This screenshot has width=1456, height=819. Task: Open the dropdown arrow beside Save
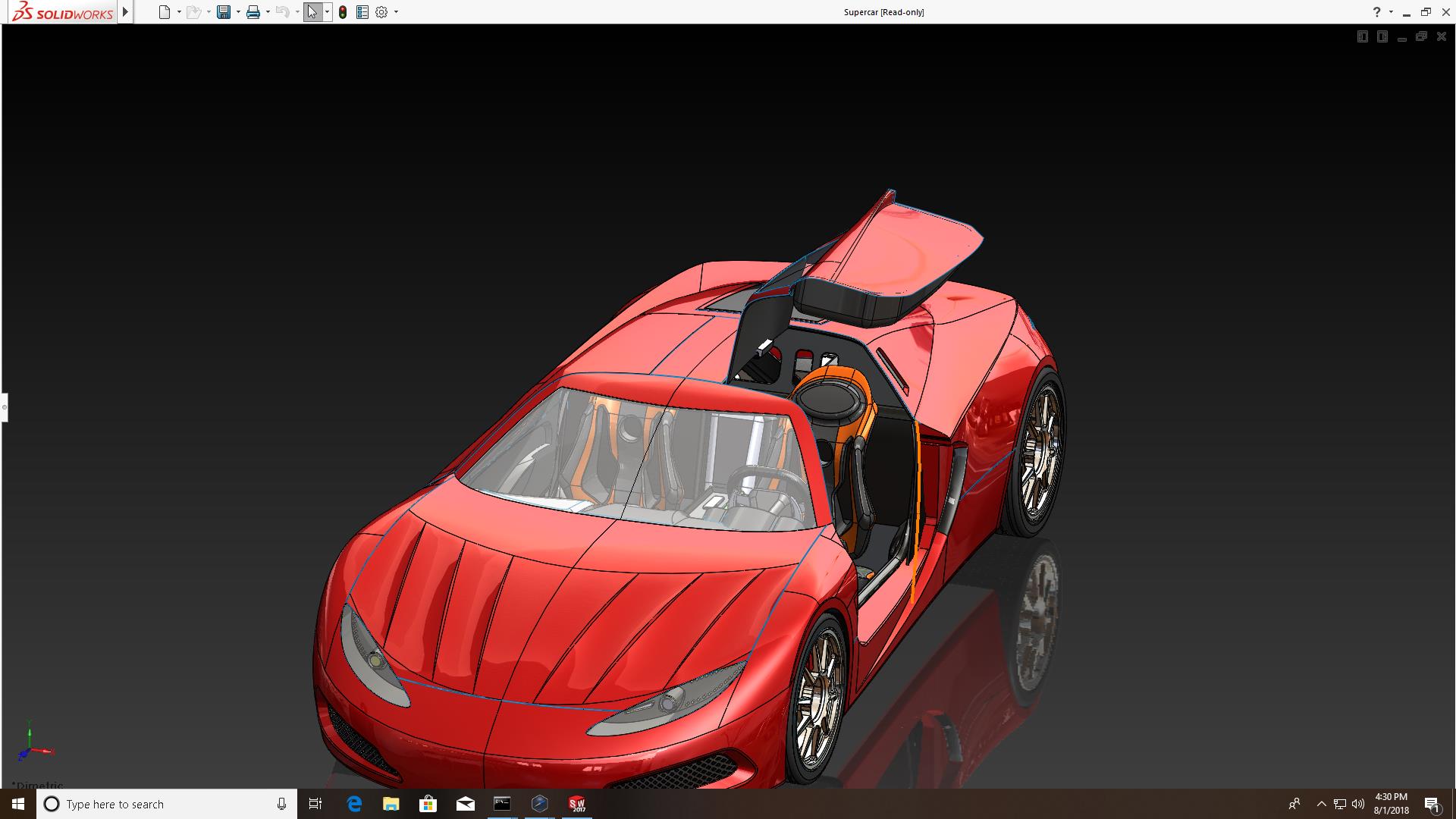point(238,12)
